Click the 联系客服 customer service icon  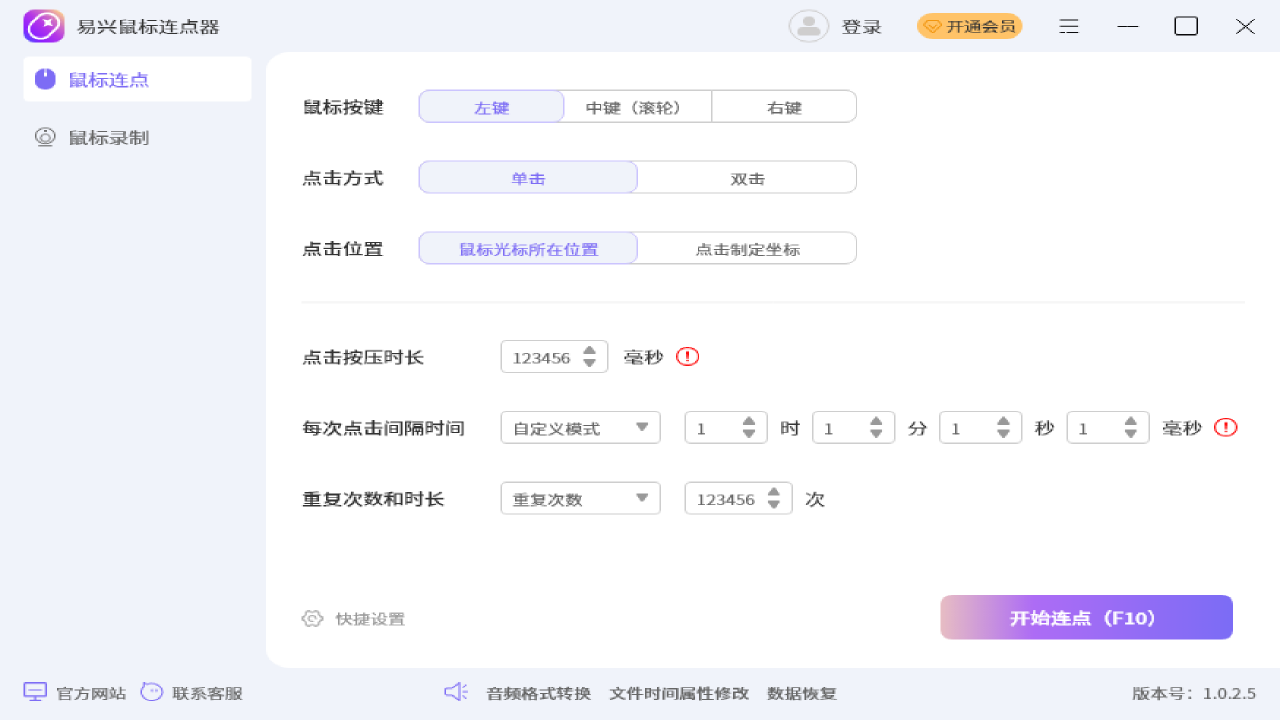tap(151, 691)
